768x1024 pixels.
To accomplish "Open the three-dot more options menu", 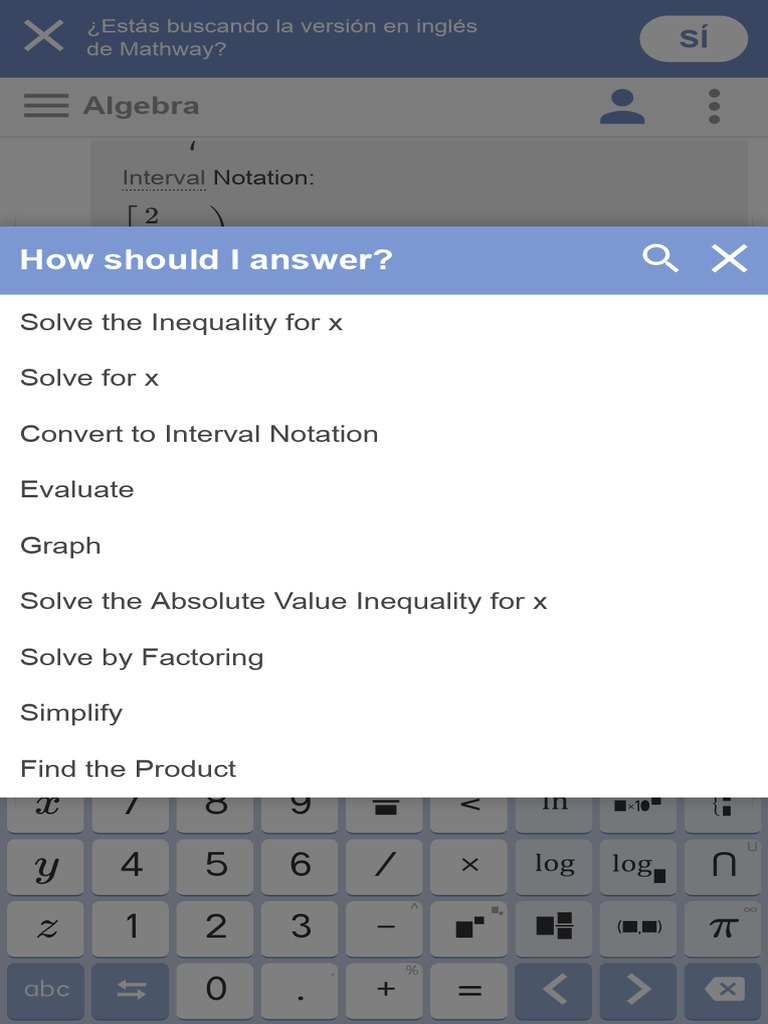I will [x=714, y=106].
